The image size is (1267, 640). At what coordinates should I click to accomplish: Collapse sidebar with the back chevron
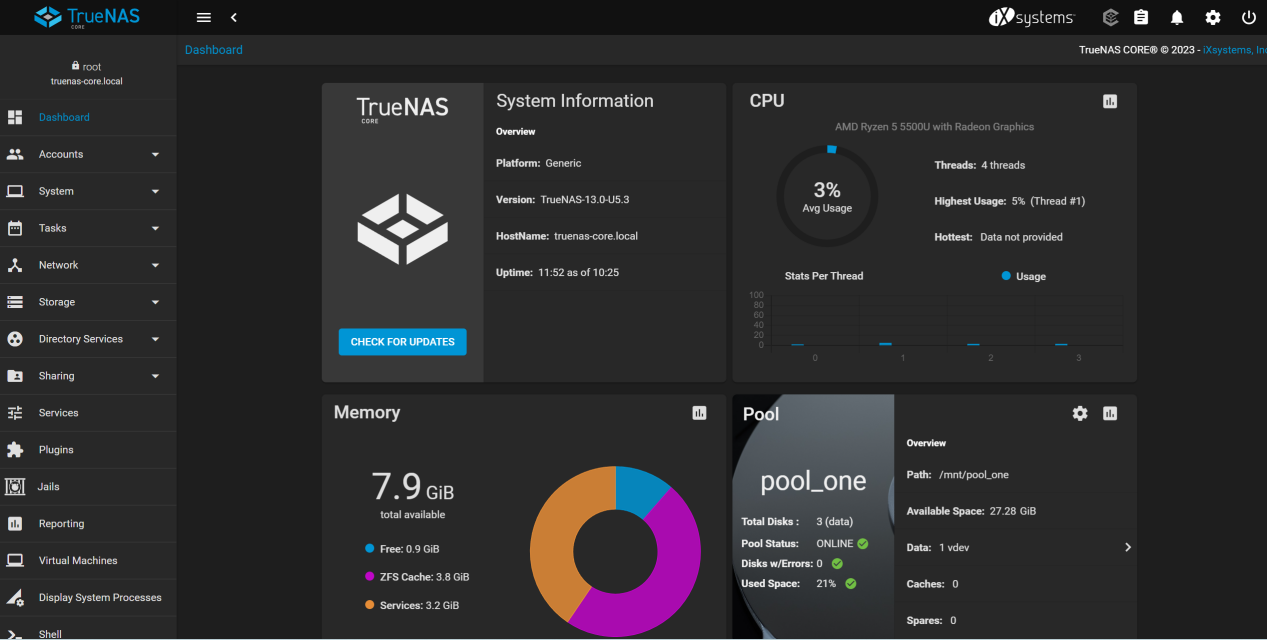pos(234,18)
